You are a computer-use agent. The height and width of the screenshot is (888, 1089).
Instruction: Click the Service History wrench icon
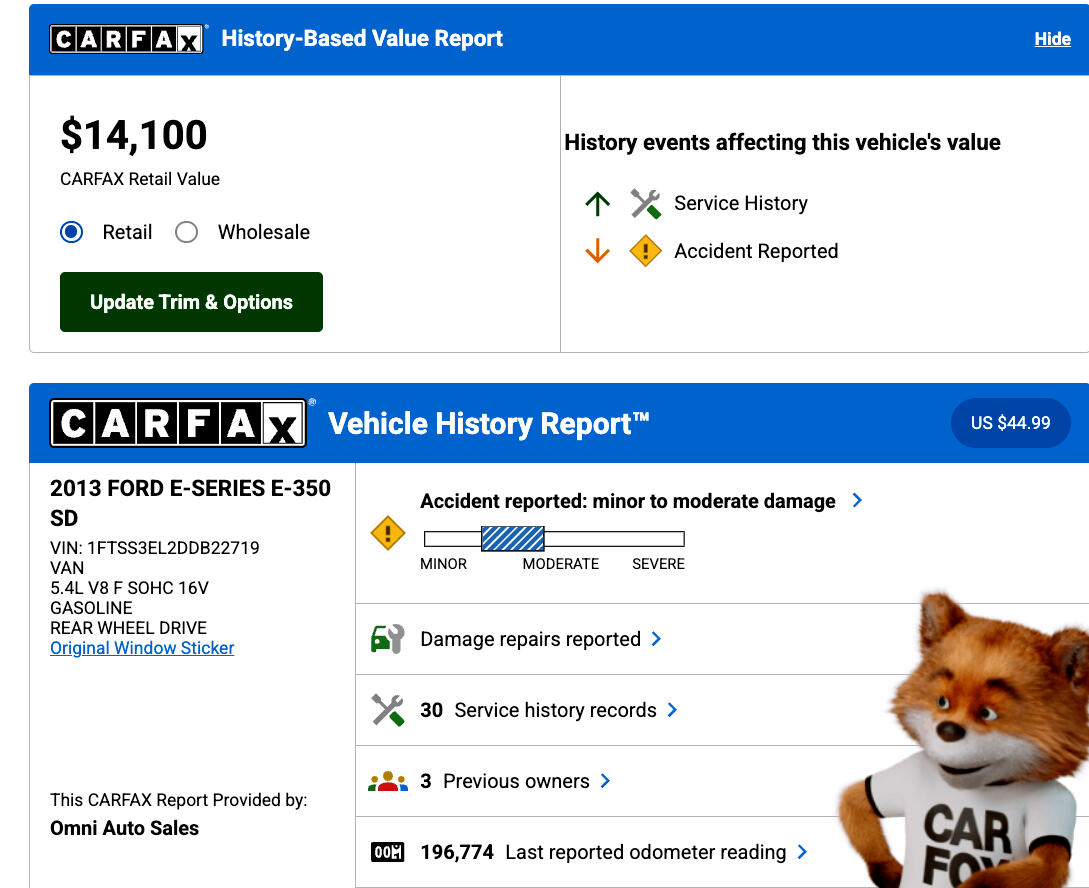point(645,204)
